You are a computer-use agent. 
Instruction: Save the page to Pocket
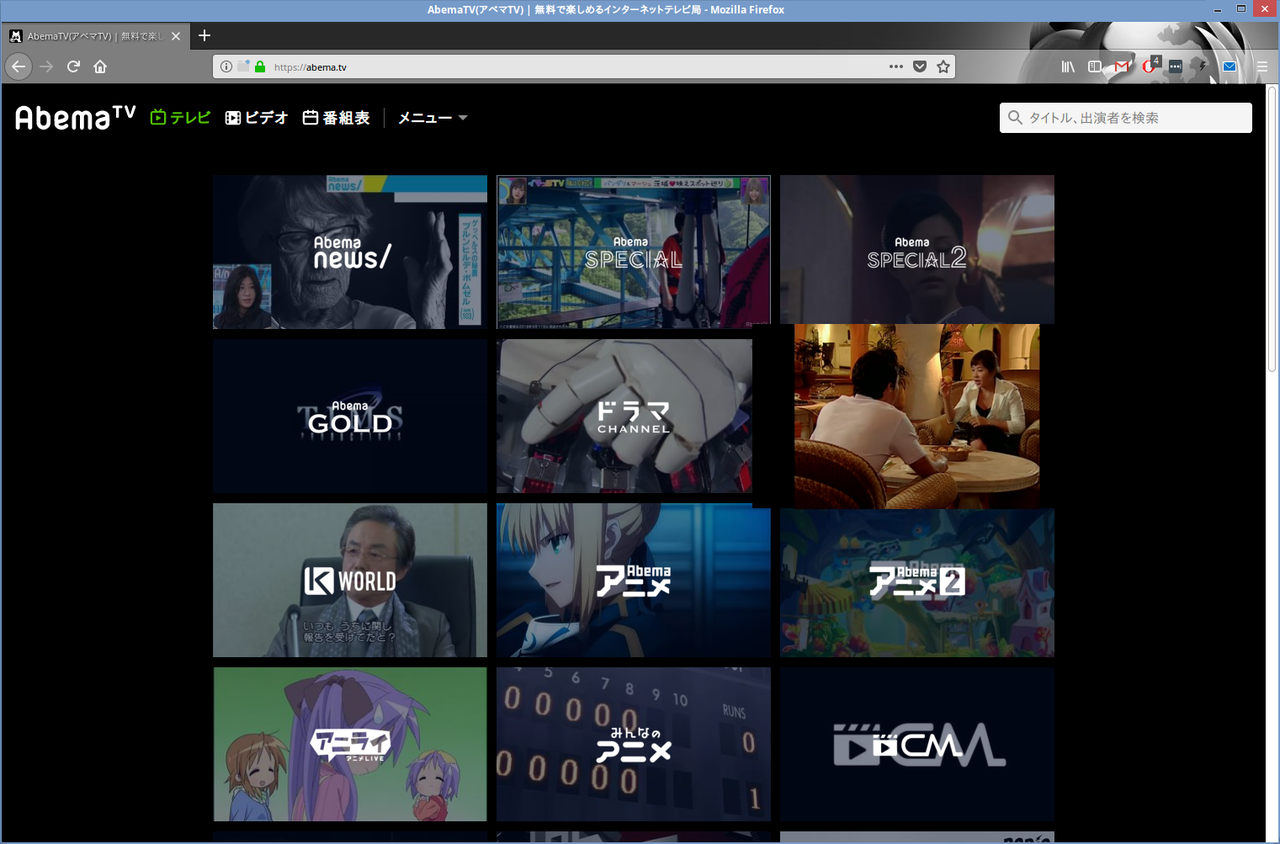(920, 67)
